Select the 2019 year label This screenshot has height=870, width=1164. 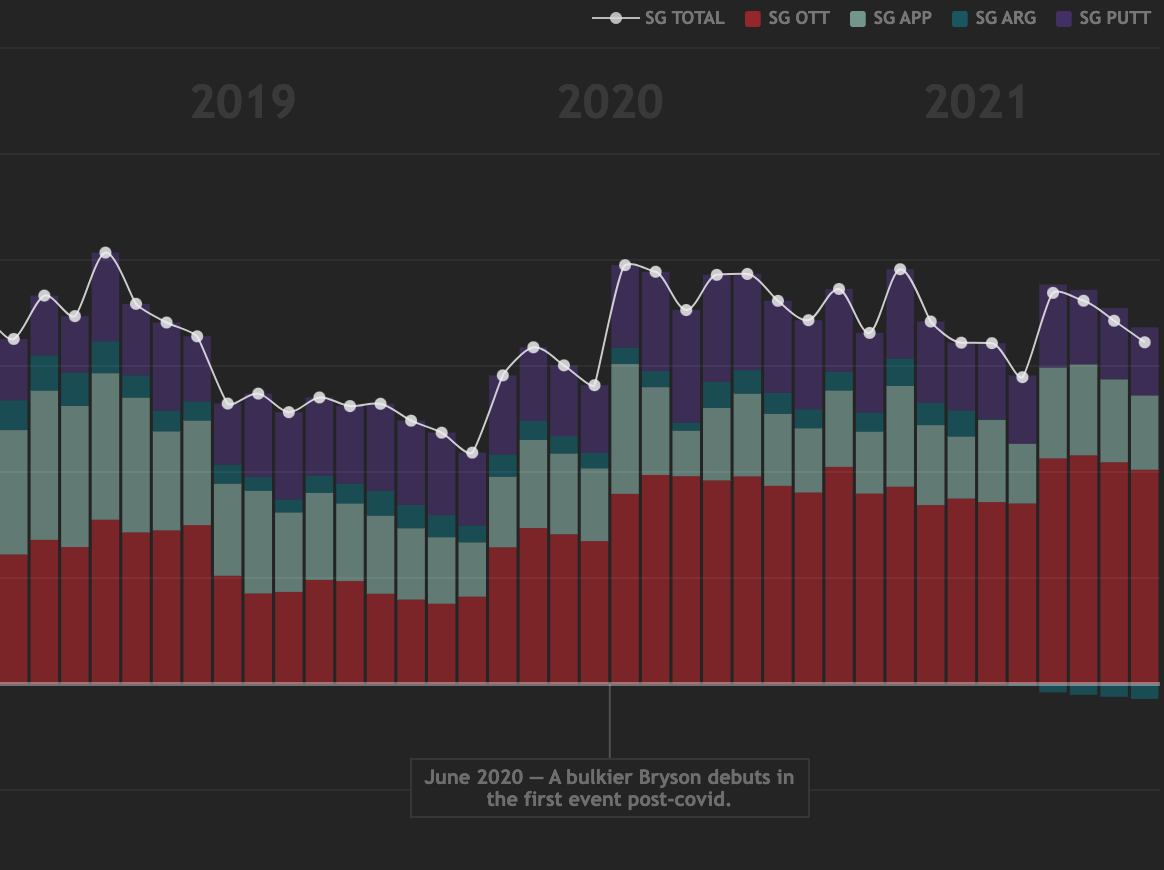pos(243,102)
